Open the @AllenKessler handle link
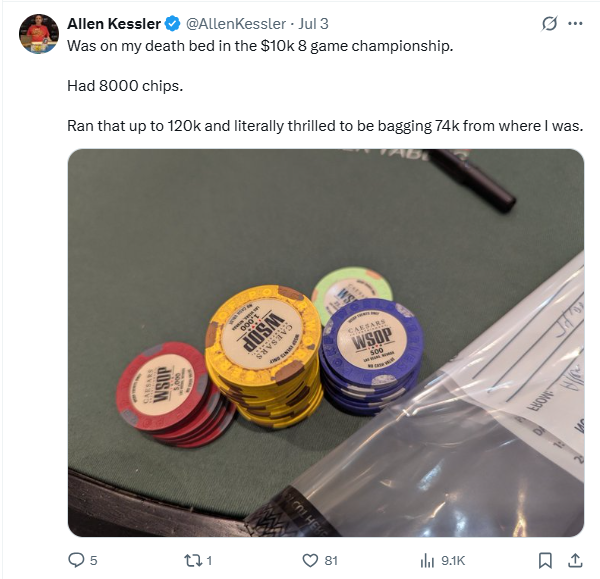600x579 pixels. [236, 24]
